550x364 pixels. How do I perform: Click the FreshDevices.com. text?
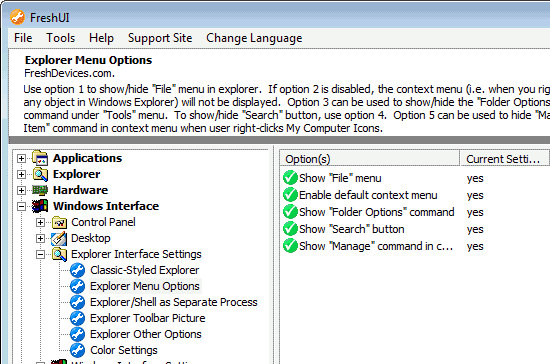tap(69, 73)
